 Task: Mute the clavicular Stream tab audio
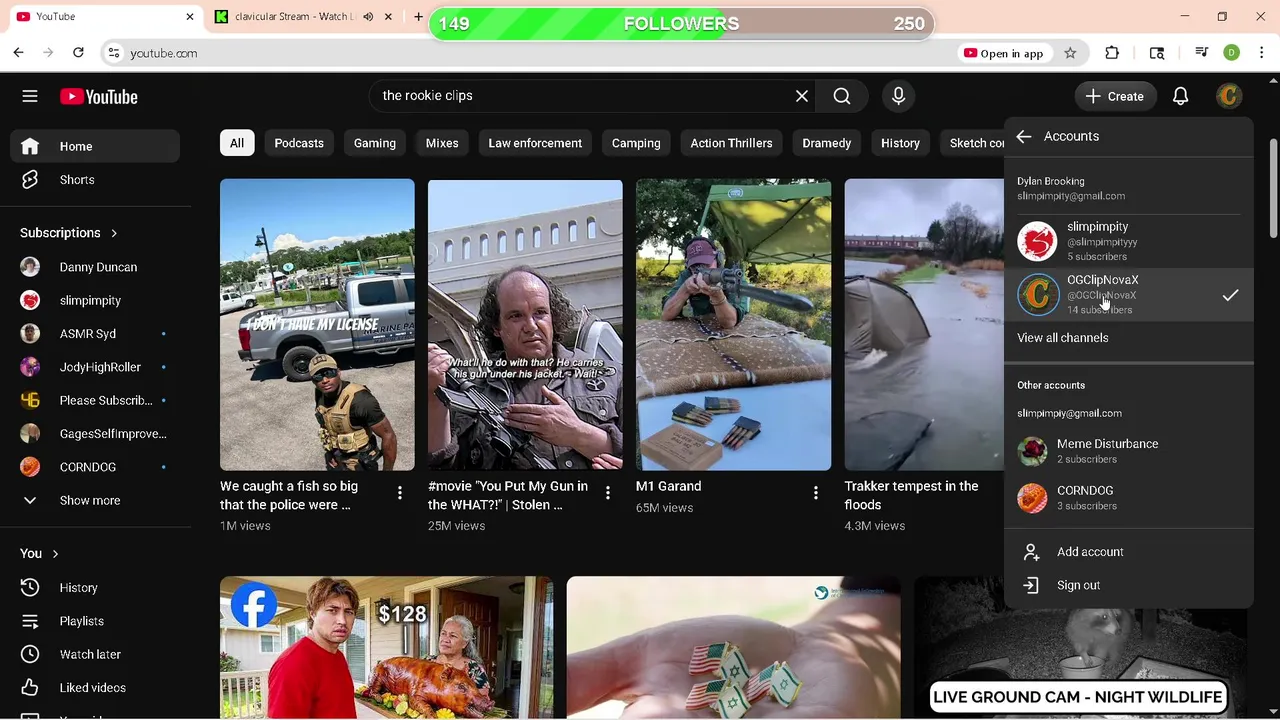point(368,17)
